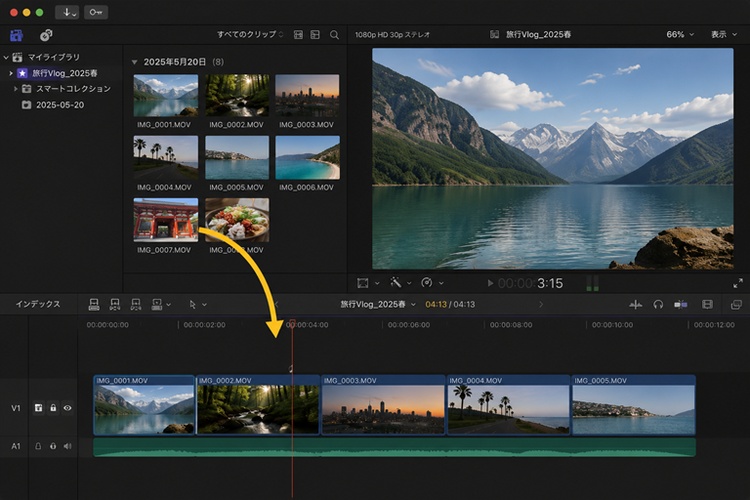Click the retime speedometer icon
This screenshot has height=500, width=750.
click(427, 283)
